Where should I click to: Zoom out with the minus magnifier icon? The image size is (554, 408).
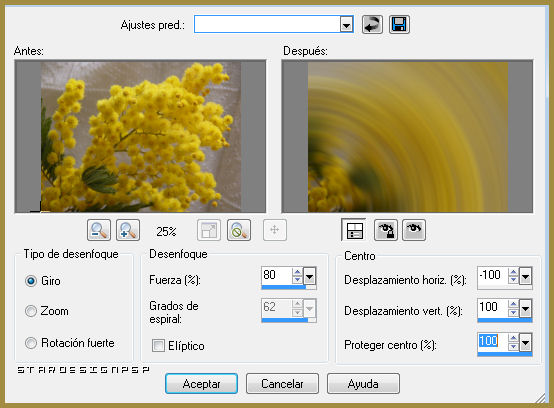(99, 230)
